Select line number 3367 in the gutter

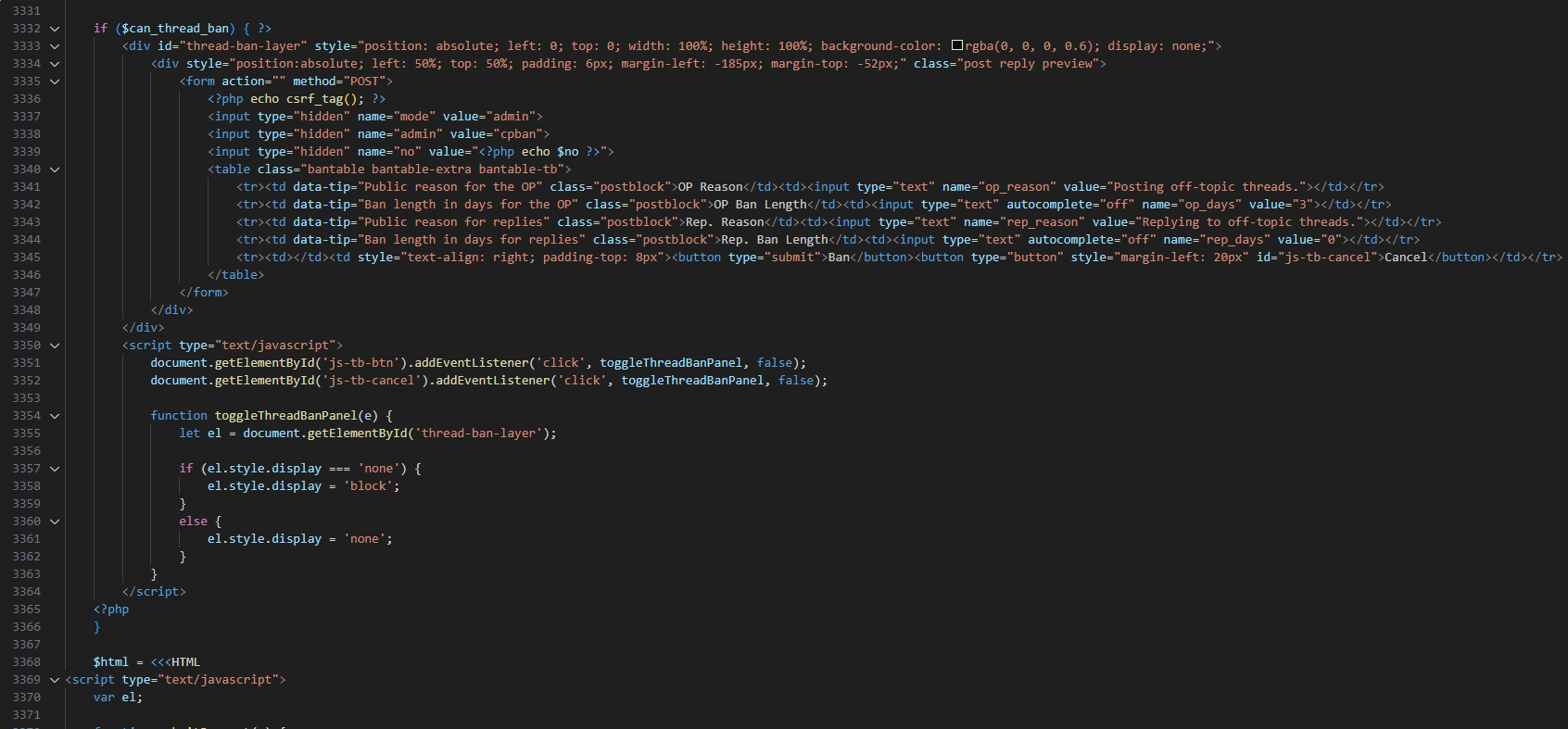[27, 645]
